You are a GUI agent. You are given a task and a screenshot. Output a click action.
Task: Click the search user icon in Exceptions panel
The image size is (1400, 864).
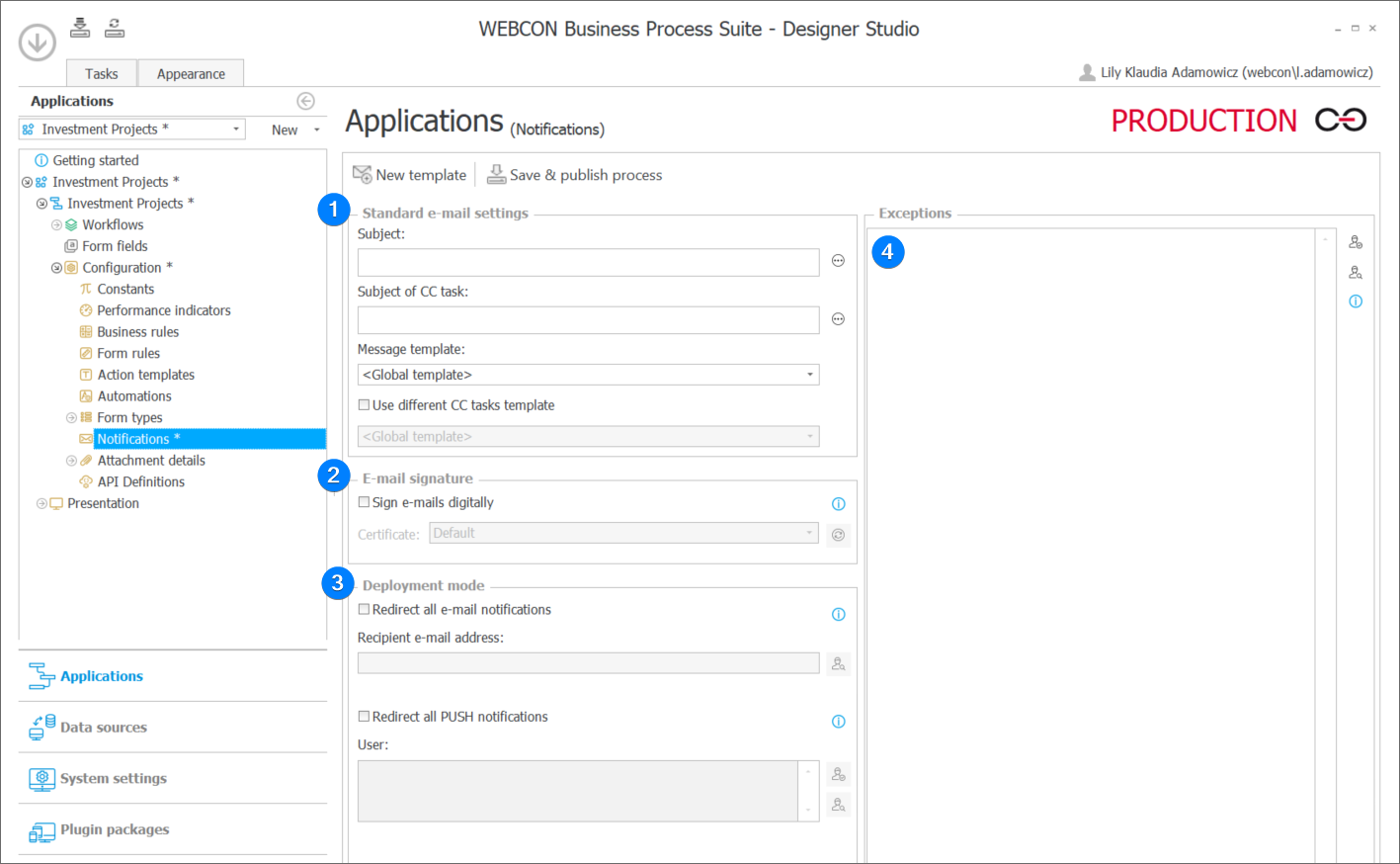pyautogui.click(x=1356, y=272)
